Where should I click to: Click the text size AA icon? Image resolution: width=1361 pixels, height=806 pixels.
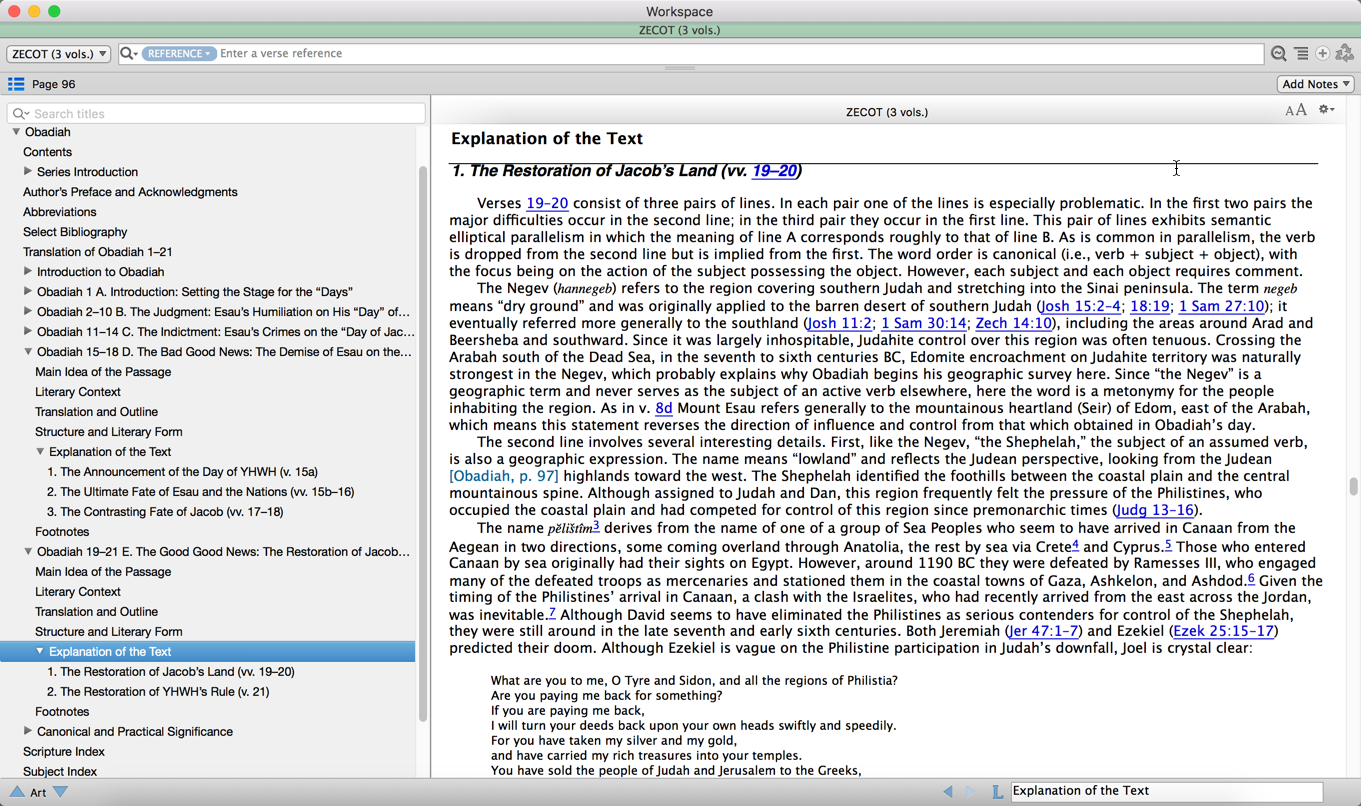pos(1295,111)
